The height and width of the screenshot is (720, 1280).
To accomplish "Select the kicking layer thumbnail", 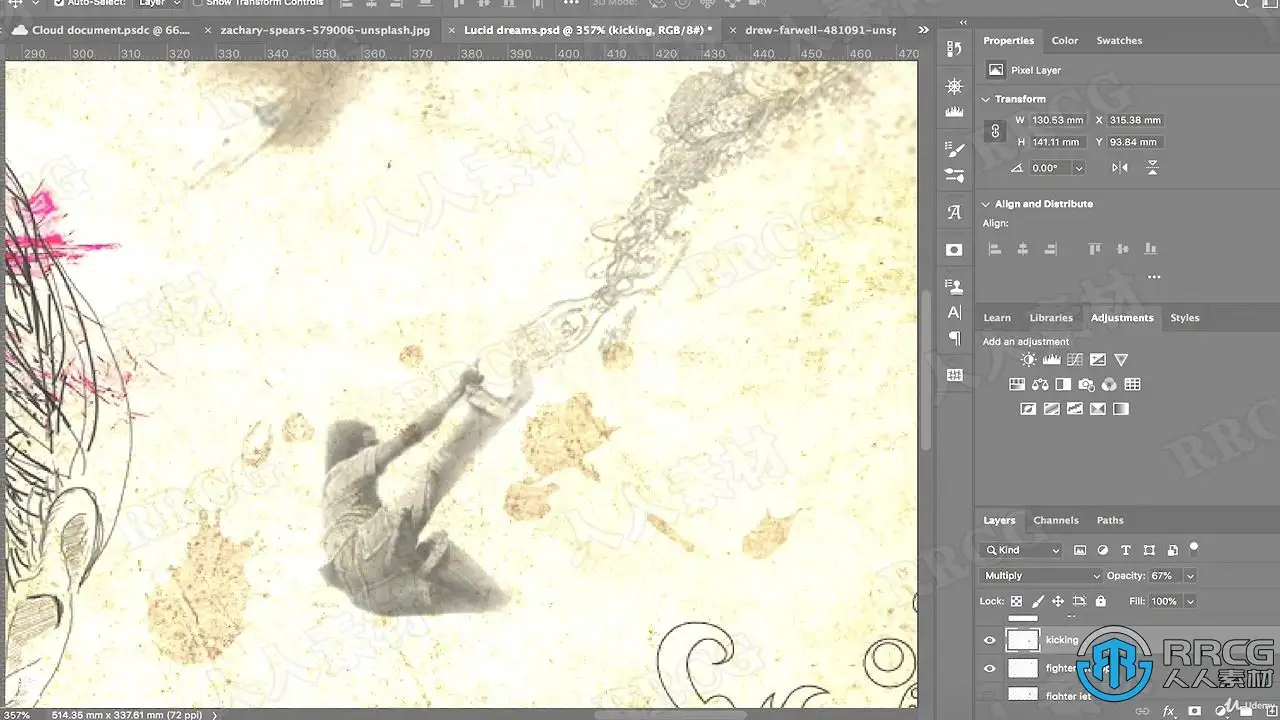I will (1023, 640).
